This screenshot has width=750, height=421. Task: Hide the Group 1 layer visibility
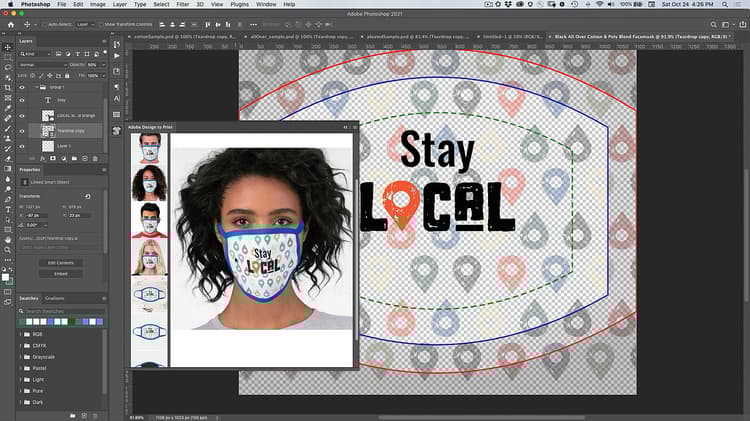[22, 87]
